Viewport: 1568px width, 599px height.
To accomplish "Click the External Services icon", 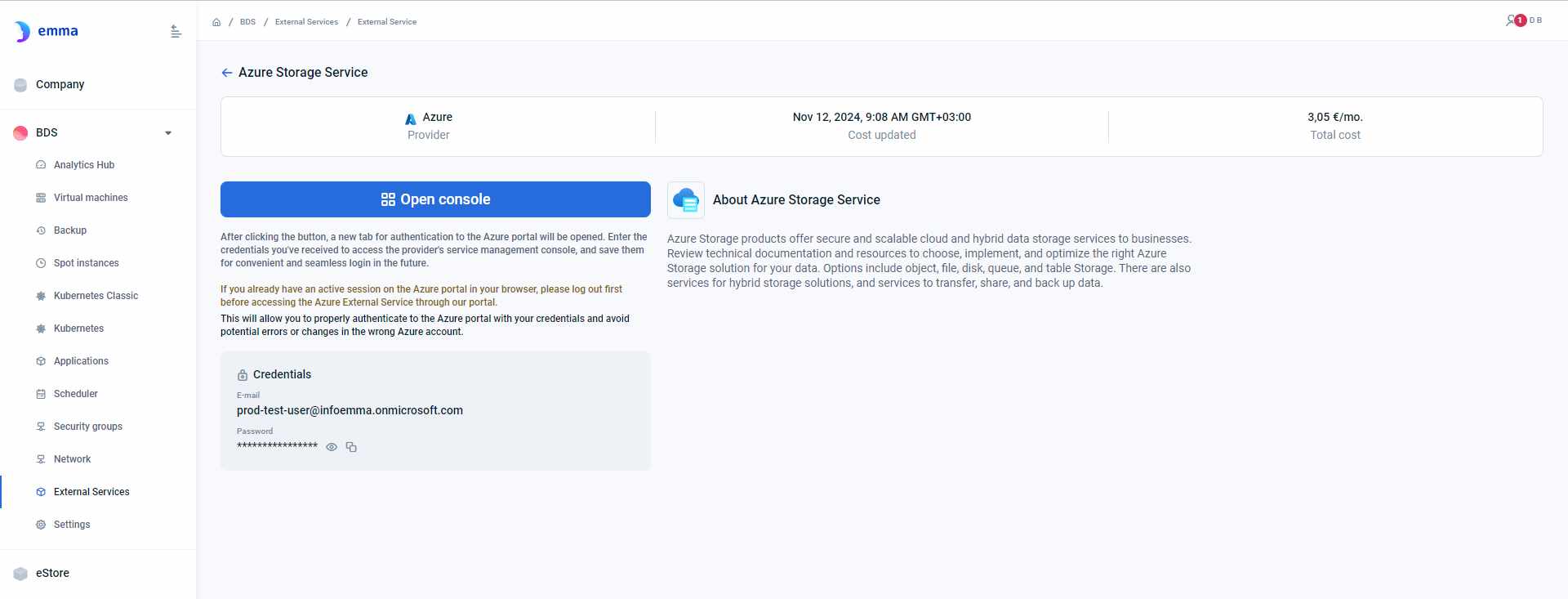I will click(41, 492).
